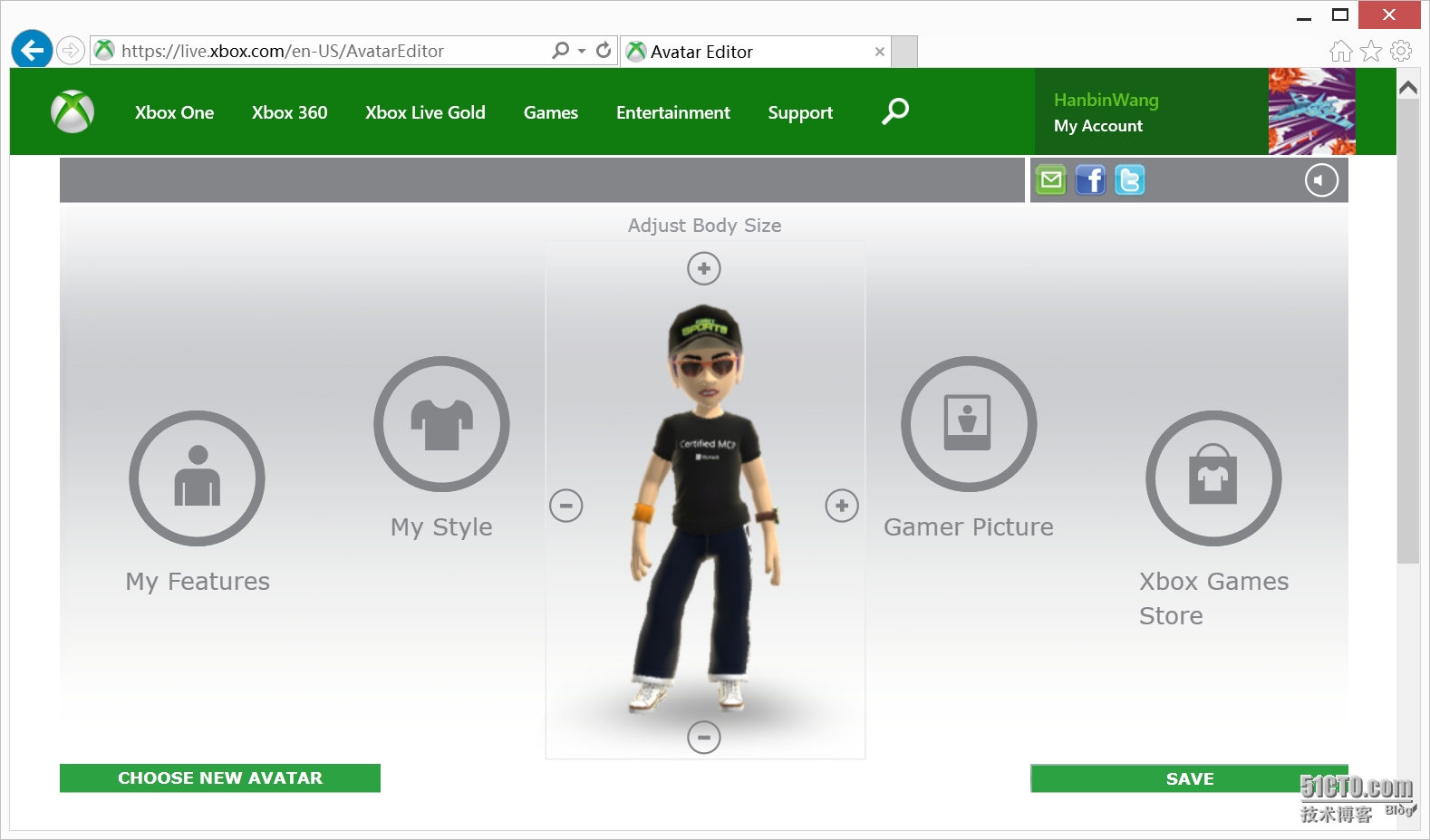Open the My Account link
Viewport: 1430px width, 840px height.
pyautogui.click(x=1098, y=126)
